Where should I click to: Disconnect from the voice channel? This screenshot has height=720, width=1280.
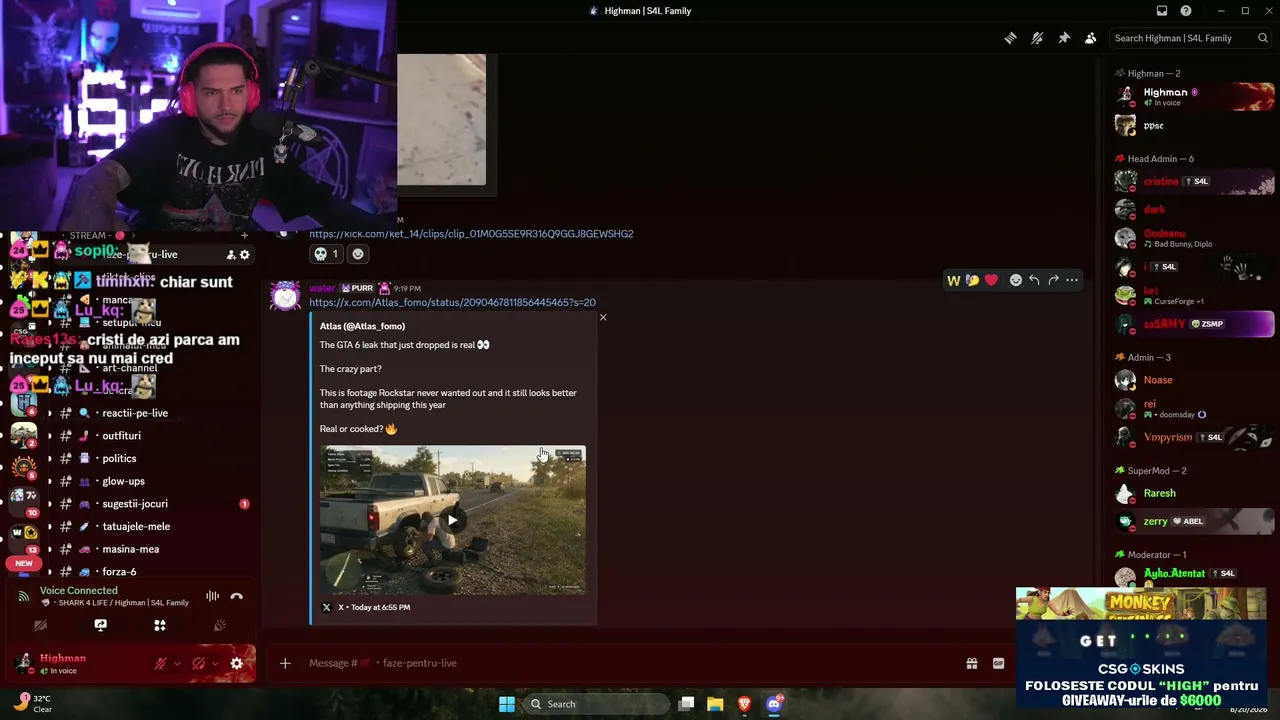coord(236,596)
